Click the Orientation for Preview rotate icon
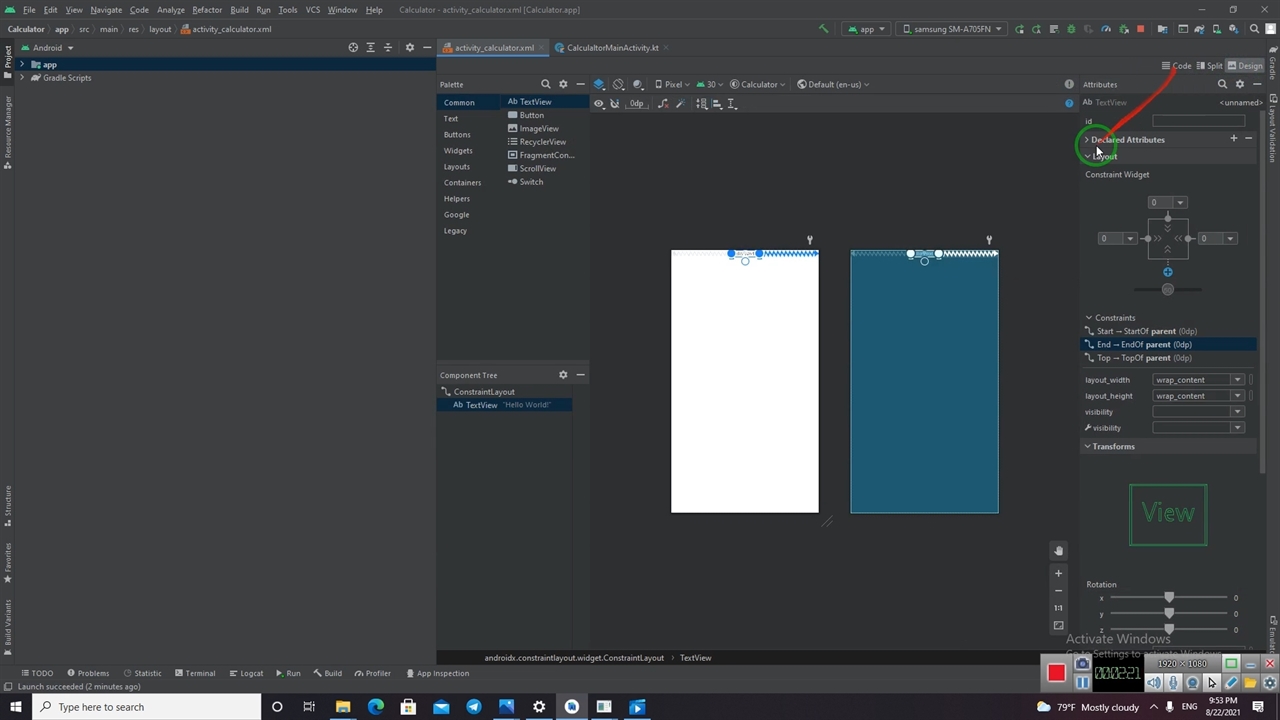The width and height of the screenshot is (1280, 720). coord(618,84)
